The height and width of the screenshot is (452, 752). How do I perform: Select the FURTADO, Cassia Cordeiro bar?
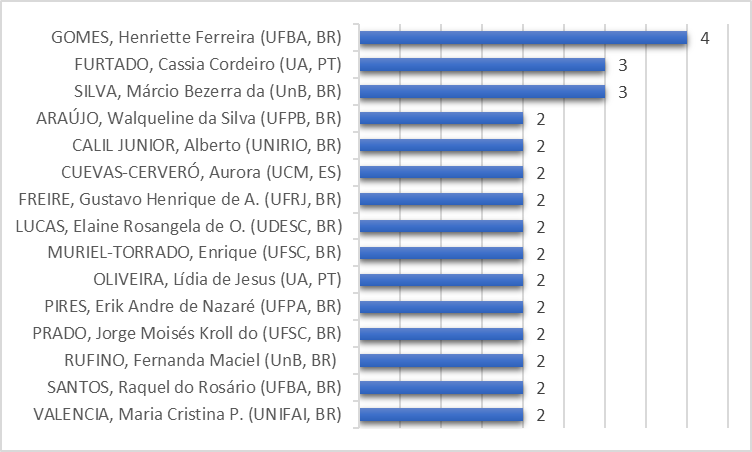point(482,65)
